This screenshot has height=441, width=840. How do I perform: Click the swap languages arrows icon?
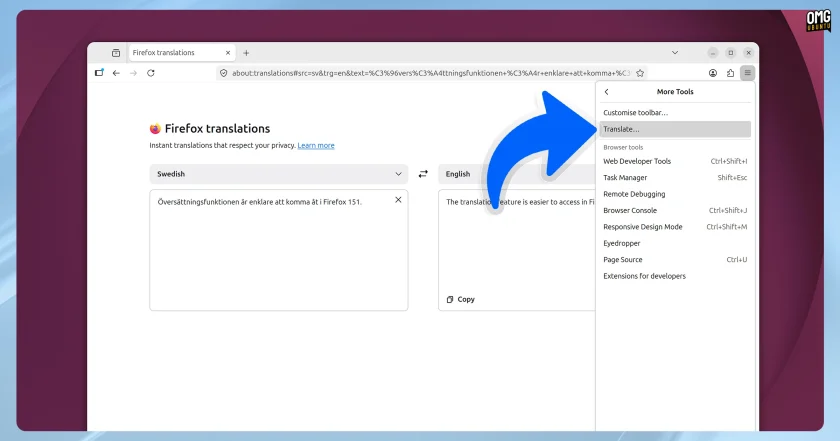(423, 174)
